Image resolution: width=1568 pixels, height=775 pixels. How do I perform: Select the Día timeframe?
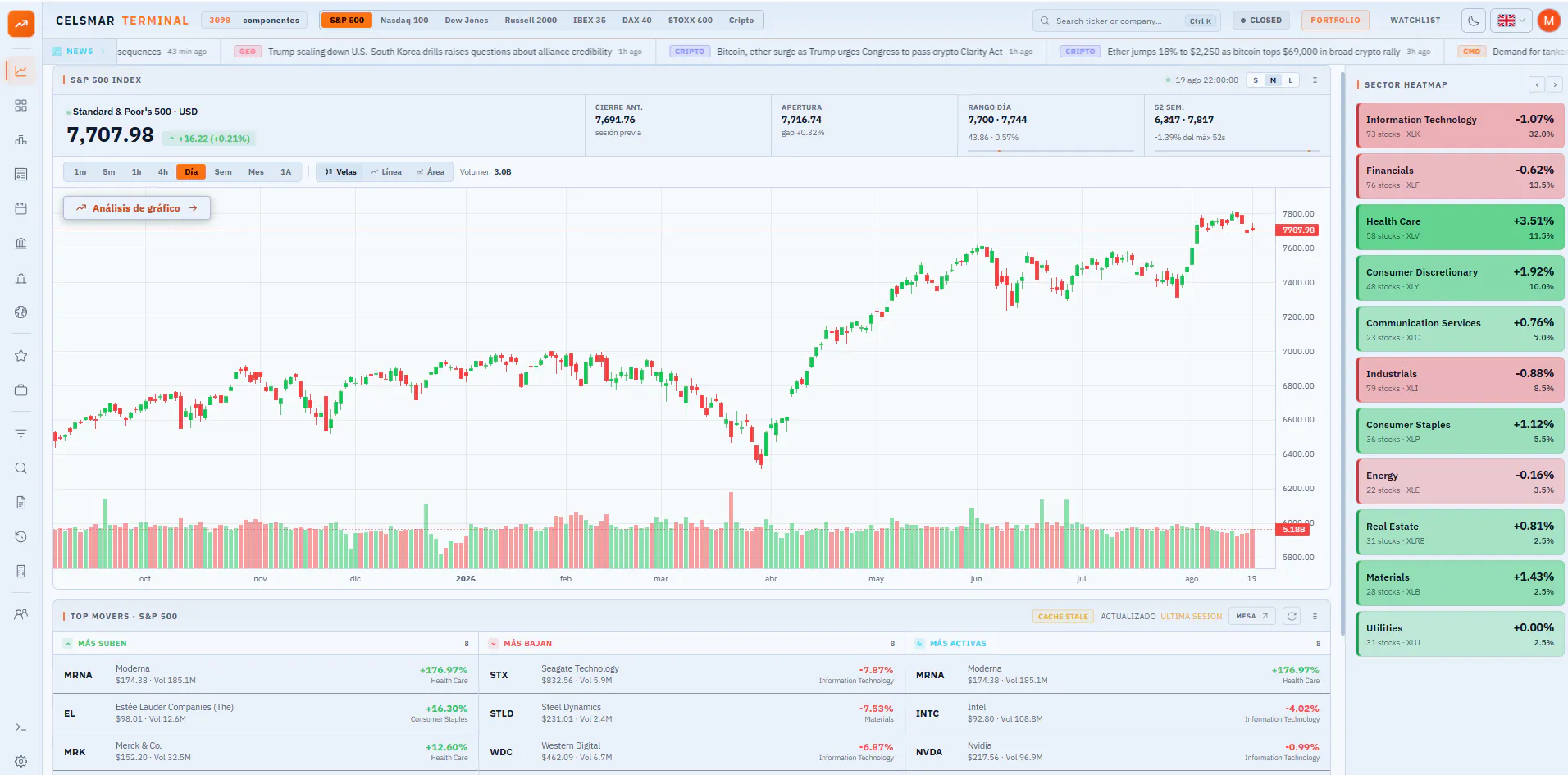click(x=191, y=172)
